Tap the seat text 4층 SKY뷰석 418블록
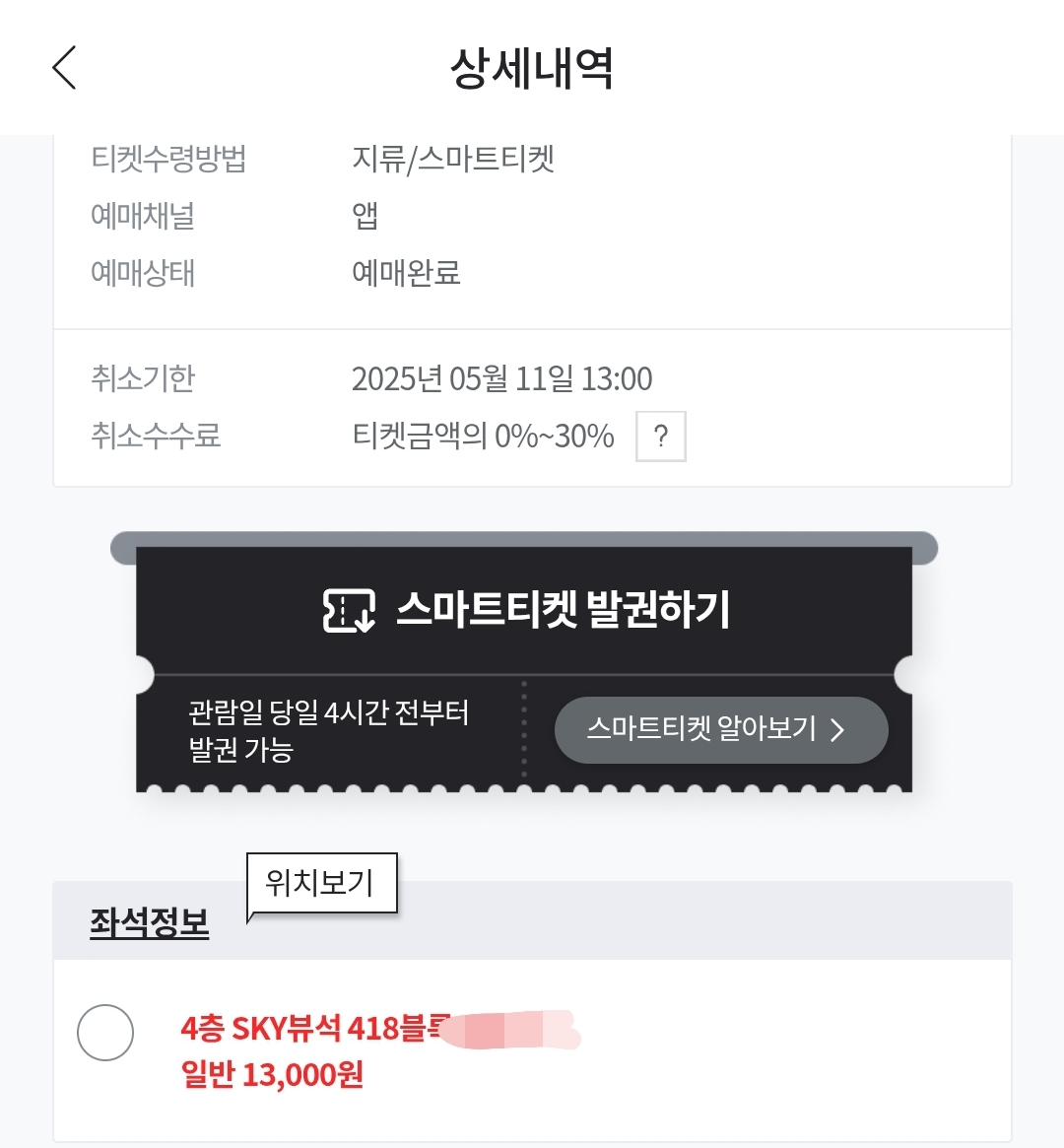 click(316, 1029)
